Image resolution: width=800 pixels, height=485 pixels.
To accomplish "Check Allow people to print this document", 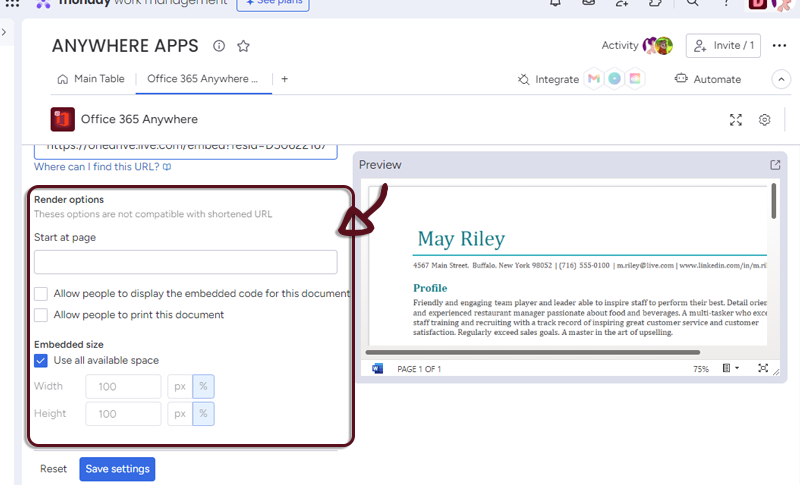I will tap(41, 315).
